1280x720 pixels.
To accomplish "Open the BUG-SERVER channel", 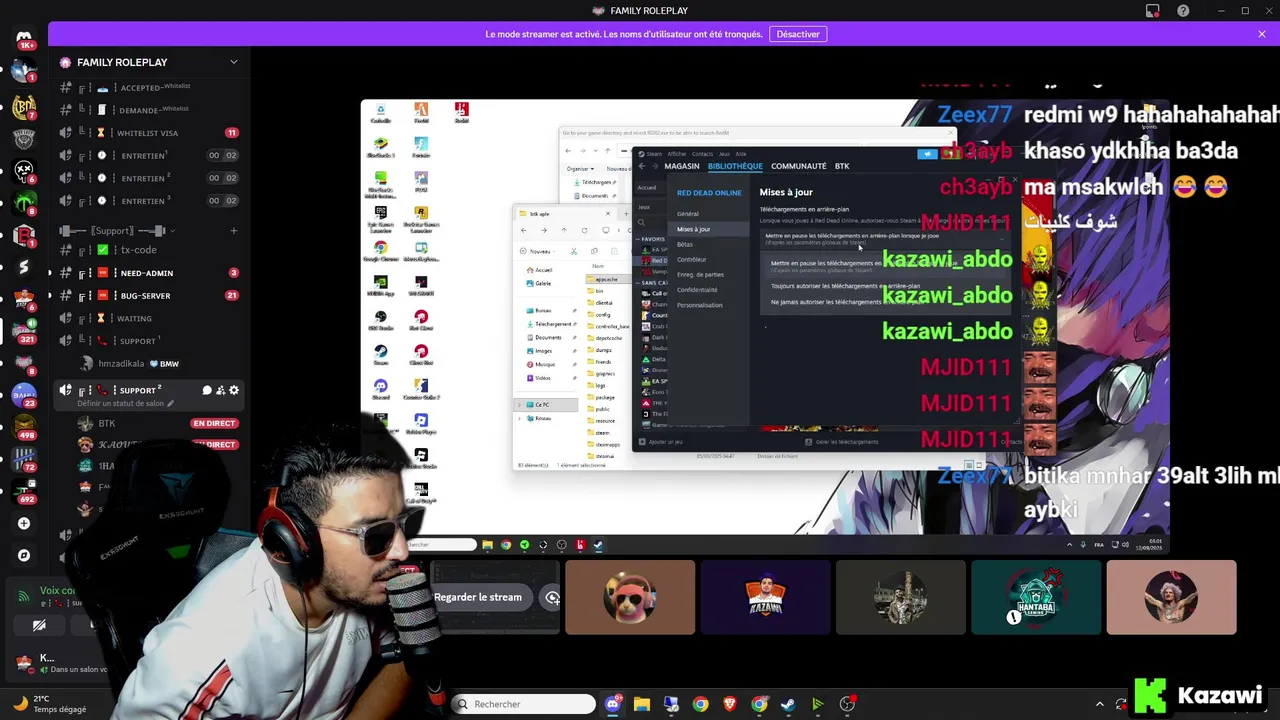I will pos(150,296).
